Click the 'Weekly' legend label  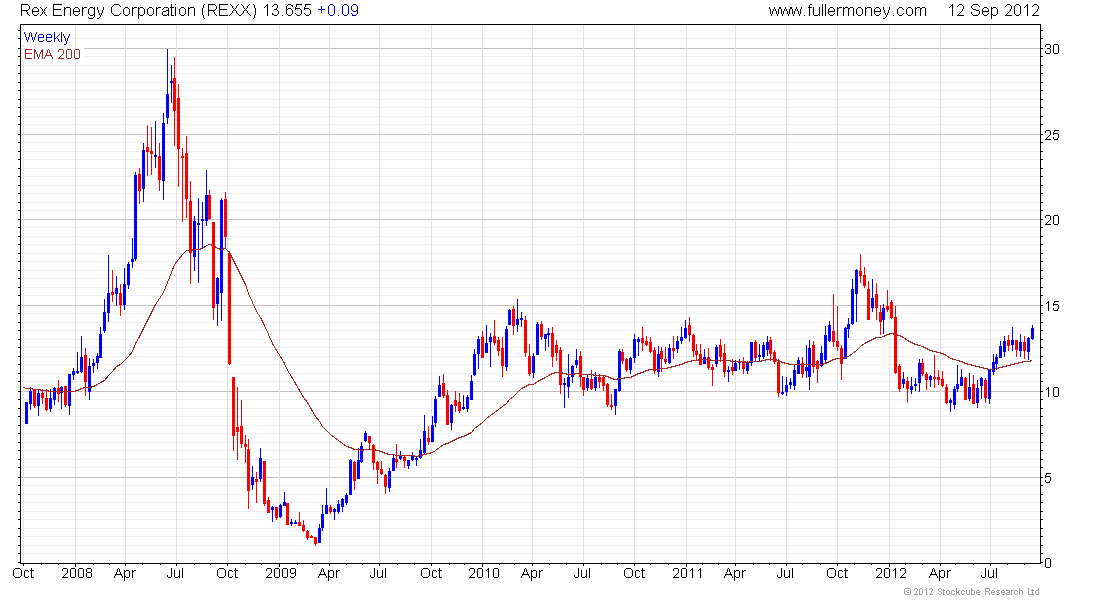[x=47, y=37]
